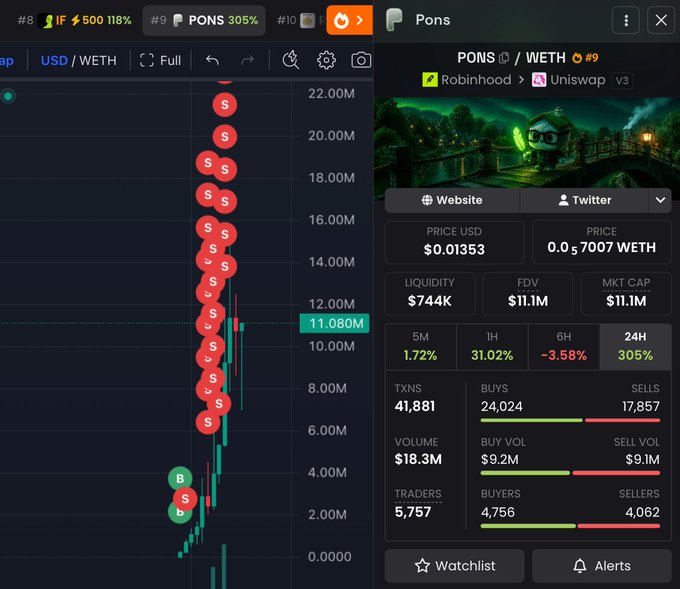This screenshot has height=589, width=680.
Task: Click the BUYERS 4,756 value
Action: [x=498, y=512]
